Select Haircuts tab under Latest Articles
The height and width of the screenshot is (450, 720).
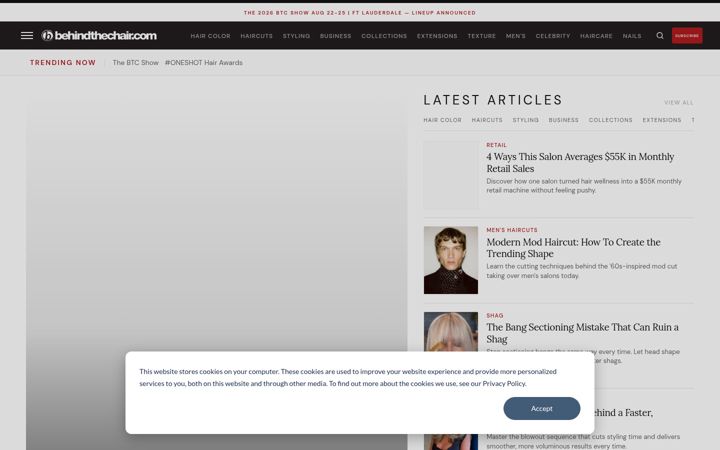click(x=487, y=120)
